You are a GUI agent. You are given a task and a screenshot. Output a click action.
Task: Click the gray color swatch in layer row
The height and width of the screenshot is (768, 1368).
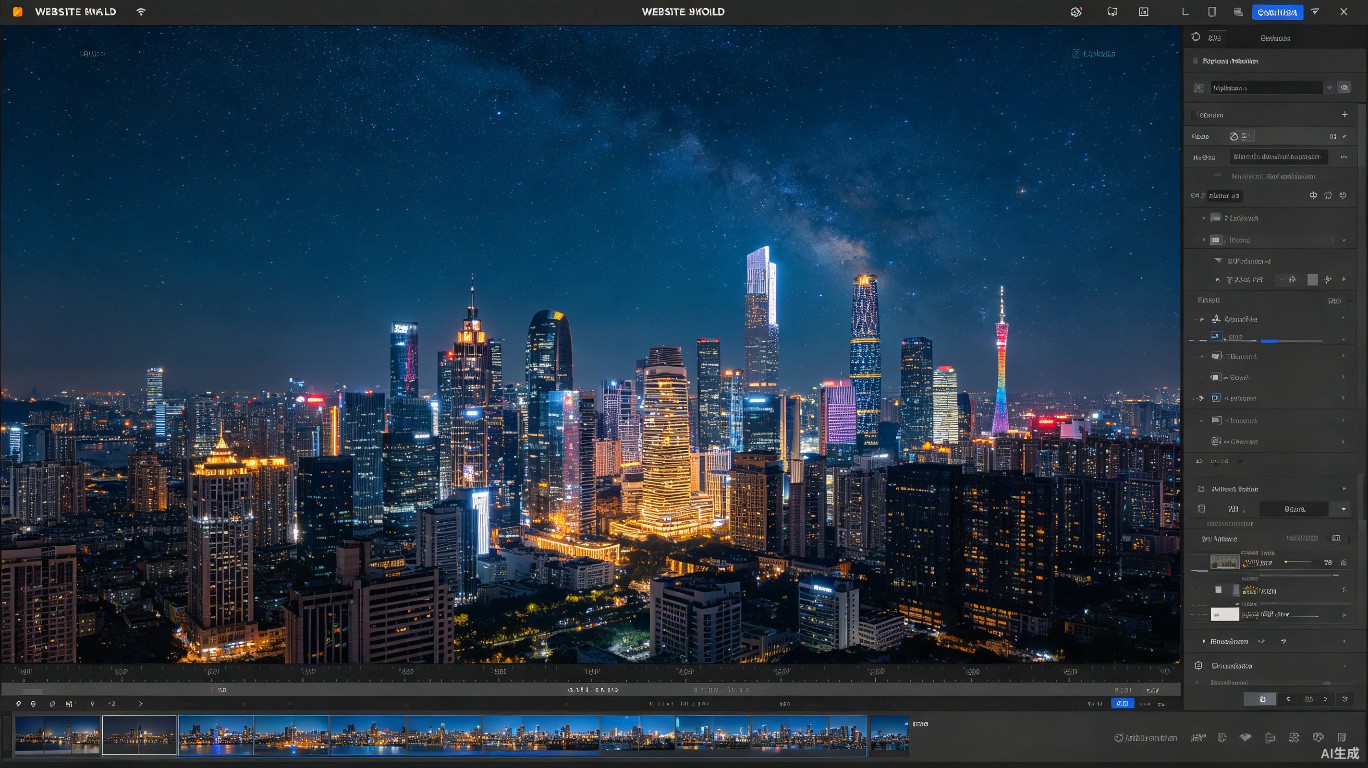(1313, 280)
